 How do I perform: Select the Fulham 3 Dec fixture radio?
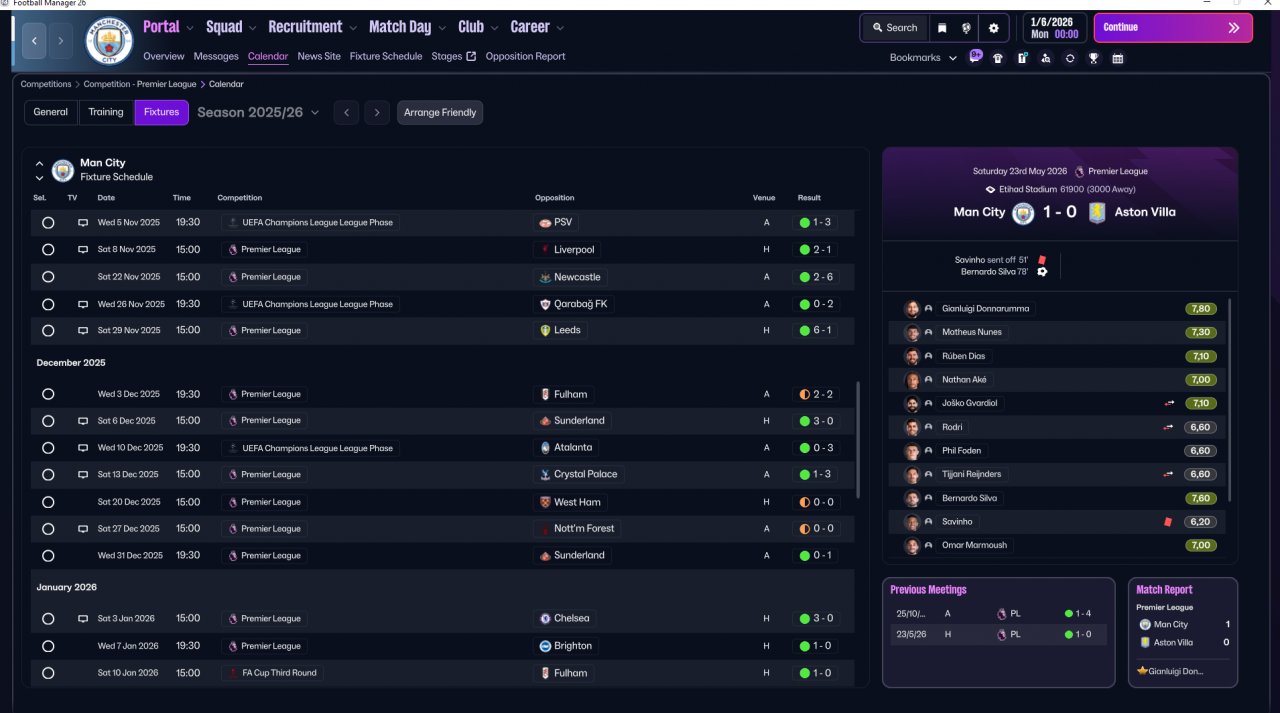tap(48, 394)
